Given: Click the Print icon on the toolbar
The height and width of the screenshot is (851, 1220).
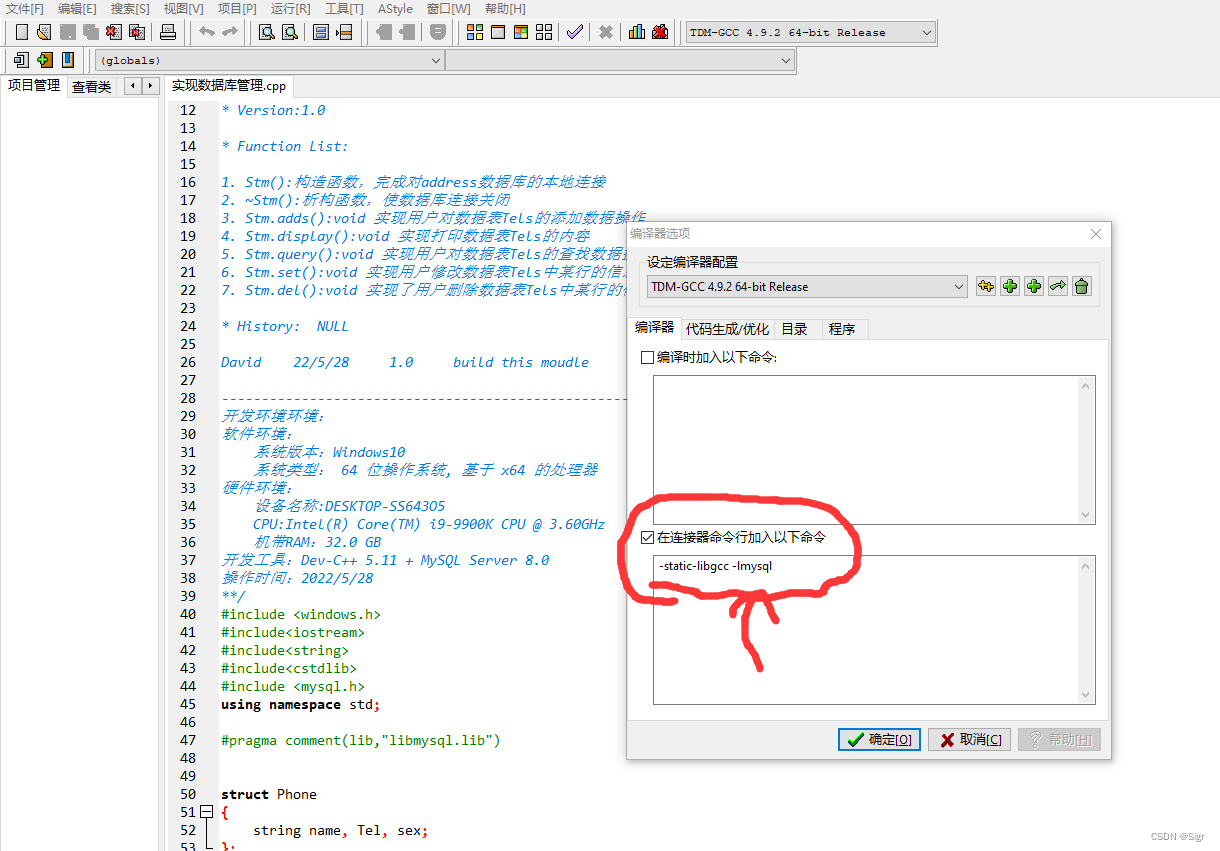Looking at the screenshot, I should pos(168,31).
